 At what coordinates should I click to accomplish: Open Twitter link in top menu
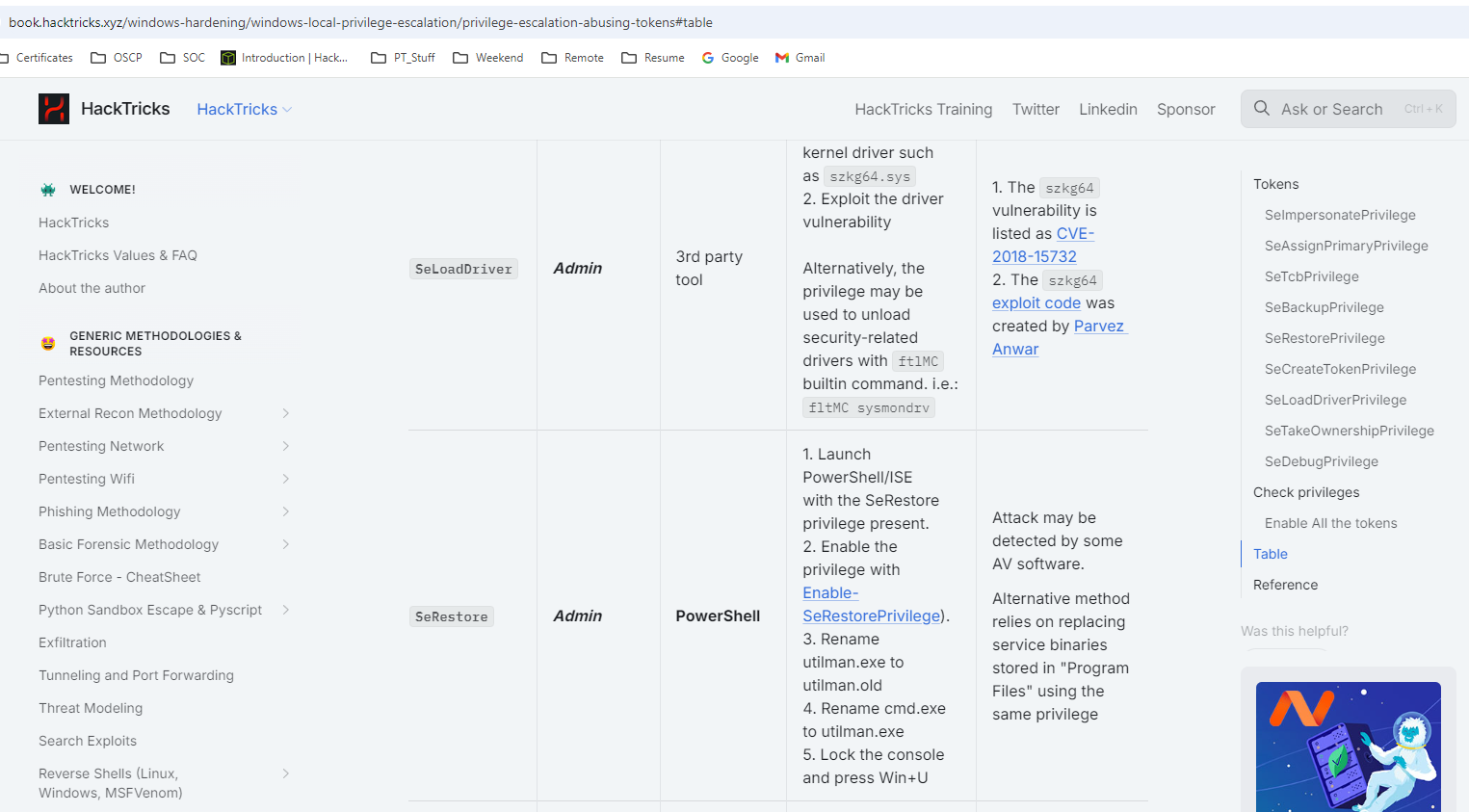coord(1036,109)
